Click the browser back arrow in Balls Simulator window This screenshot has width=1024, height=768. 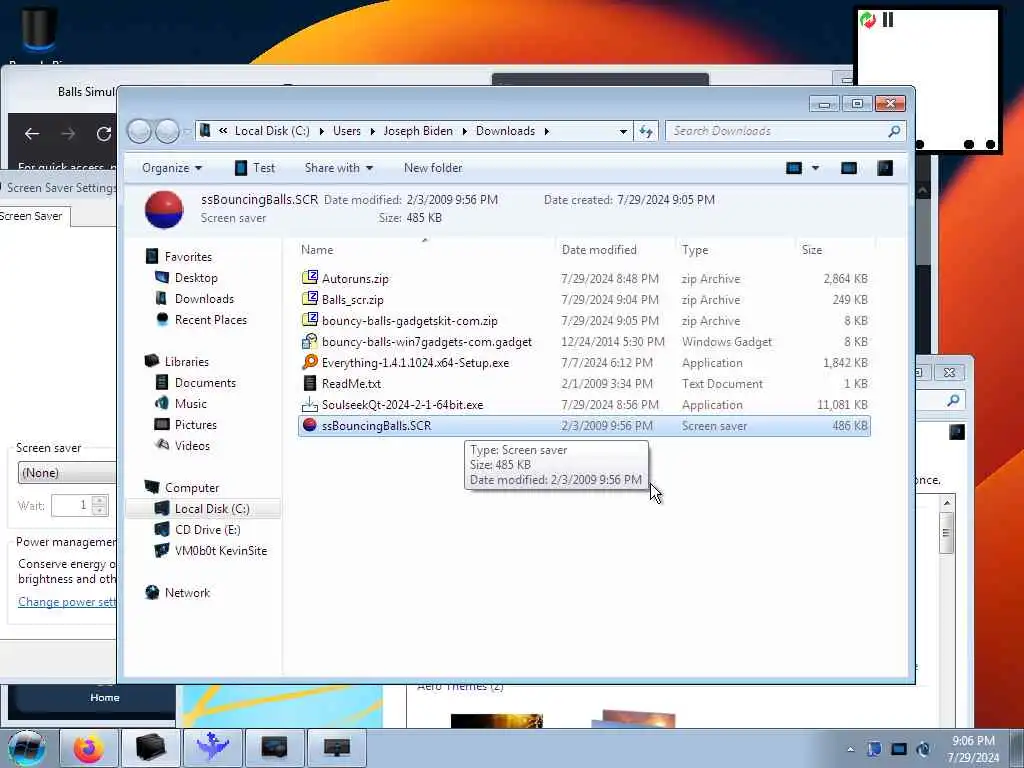point(31,135)
